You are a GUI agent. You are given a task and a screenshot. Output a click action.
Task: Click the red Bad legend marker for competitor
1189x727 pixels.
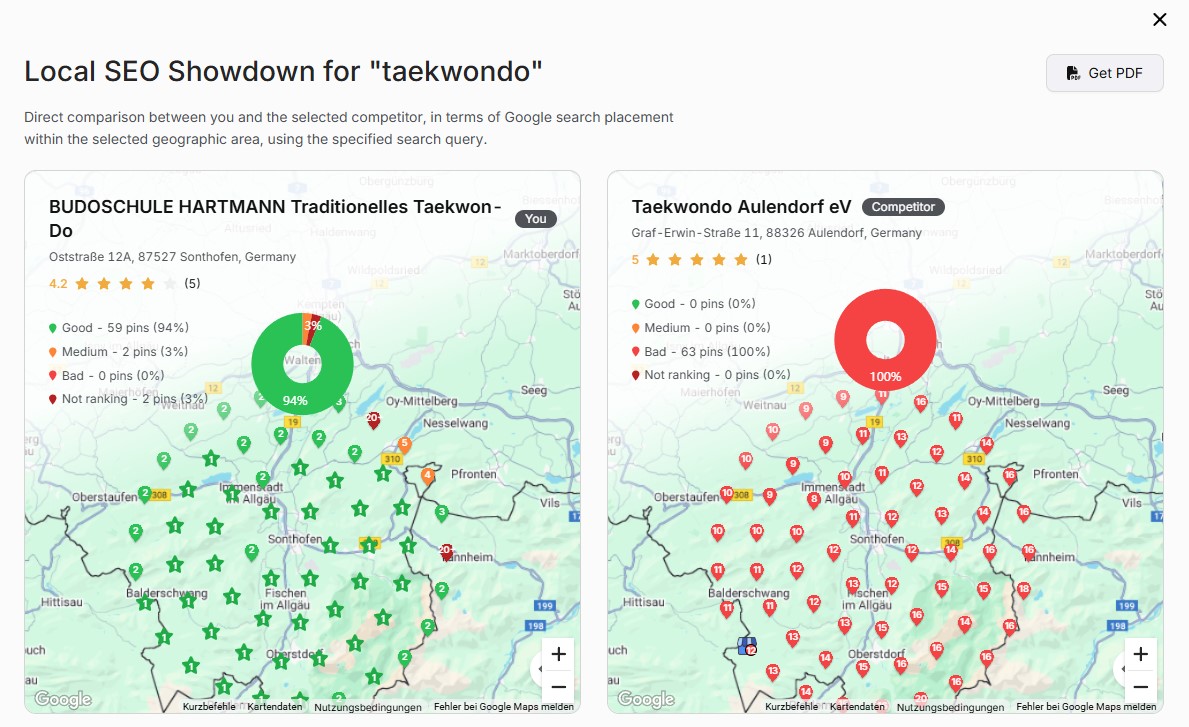tap(635, 352)
